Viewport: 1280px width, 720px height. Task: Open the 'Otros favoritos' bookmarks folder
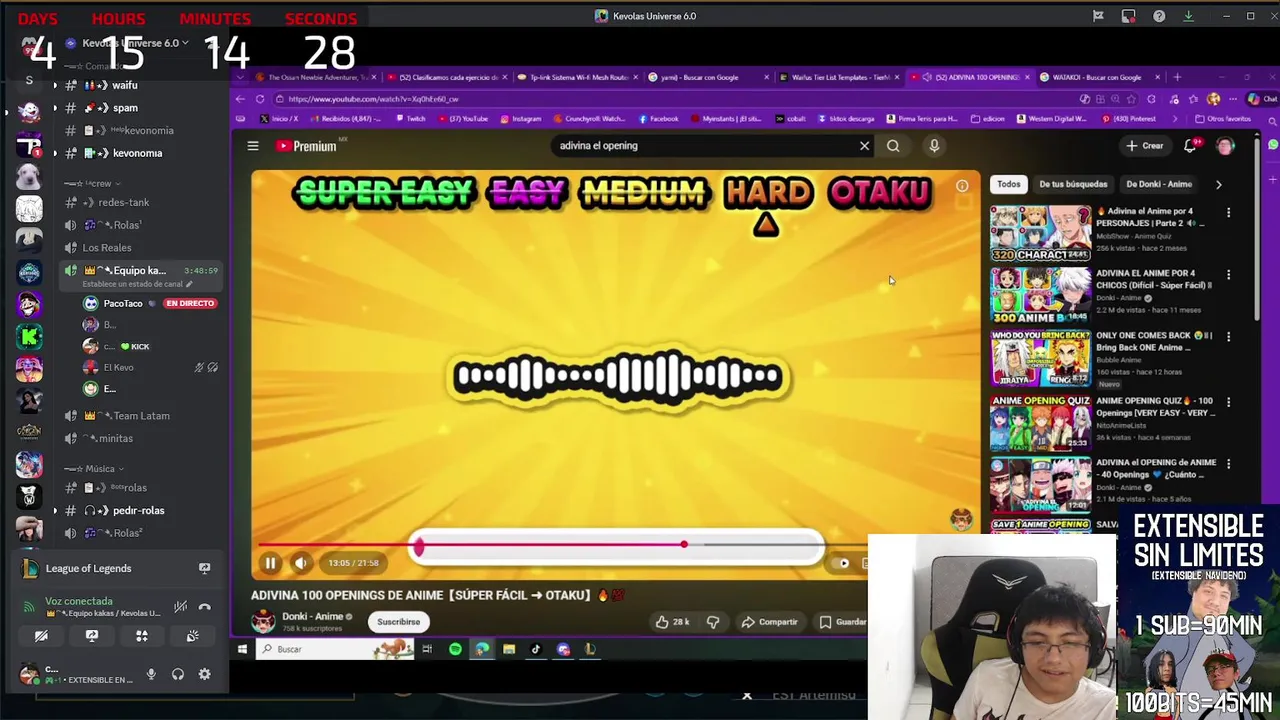coord(1223,118)
